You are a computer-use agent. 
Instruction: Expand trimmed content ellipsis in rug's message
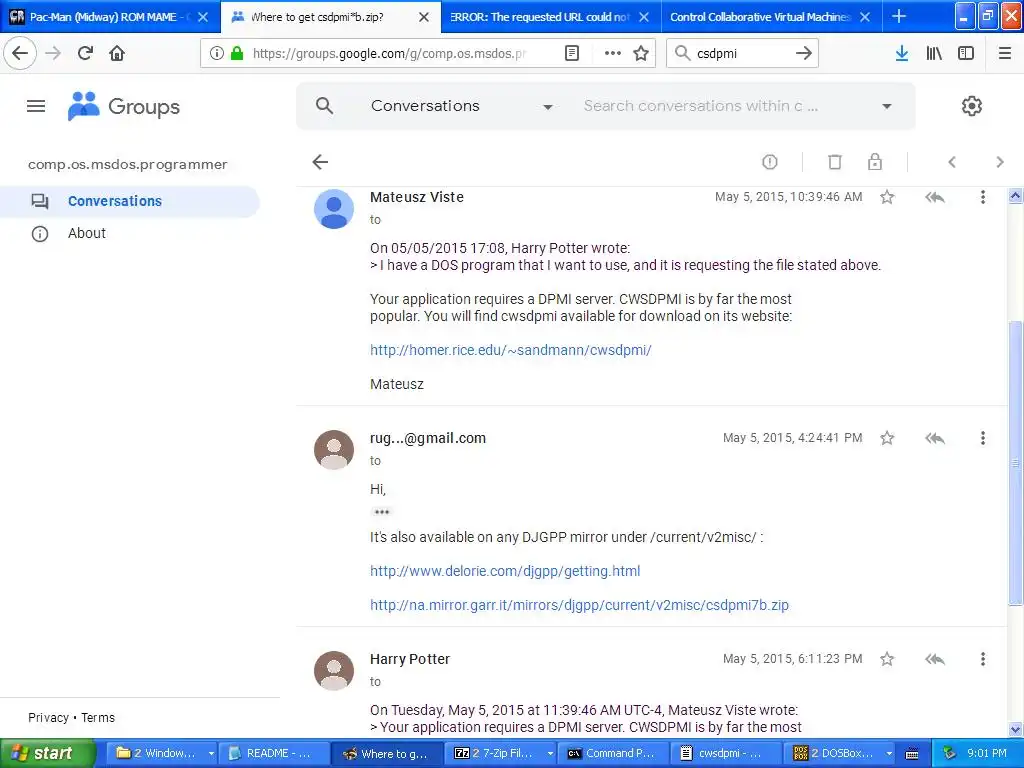(382, 512)
